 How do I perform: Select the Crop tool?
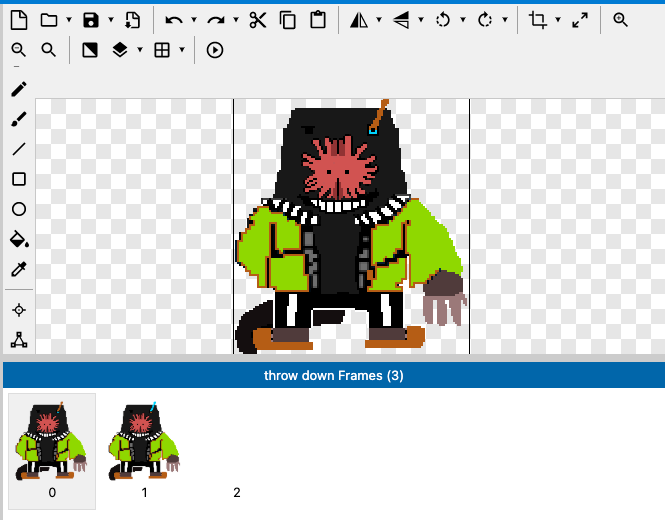click(538, 20)
